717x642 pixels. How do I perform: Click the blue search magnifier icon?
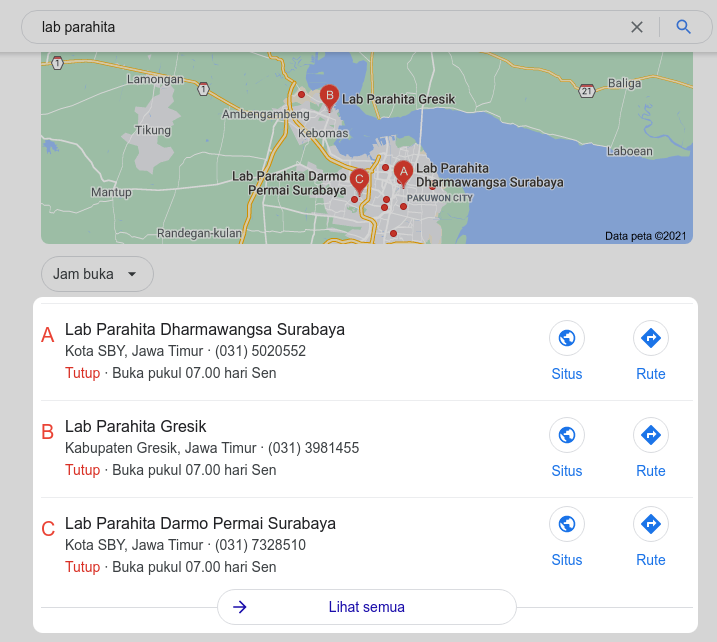coord(684,27)
